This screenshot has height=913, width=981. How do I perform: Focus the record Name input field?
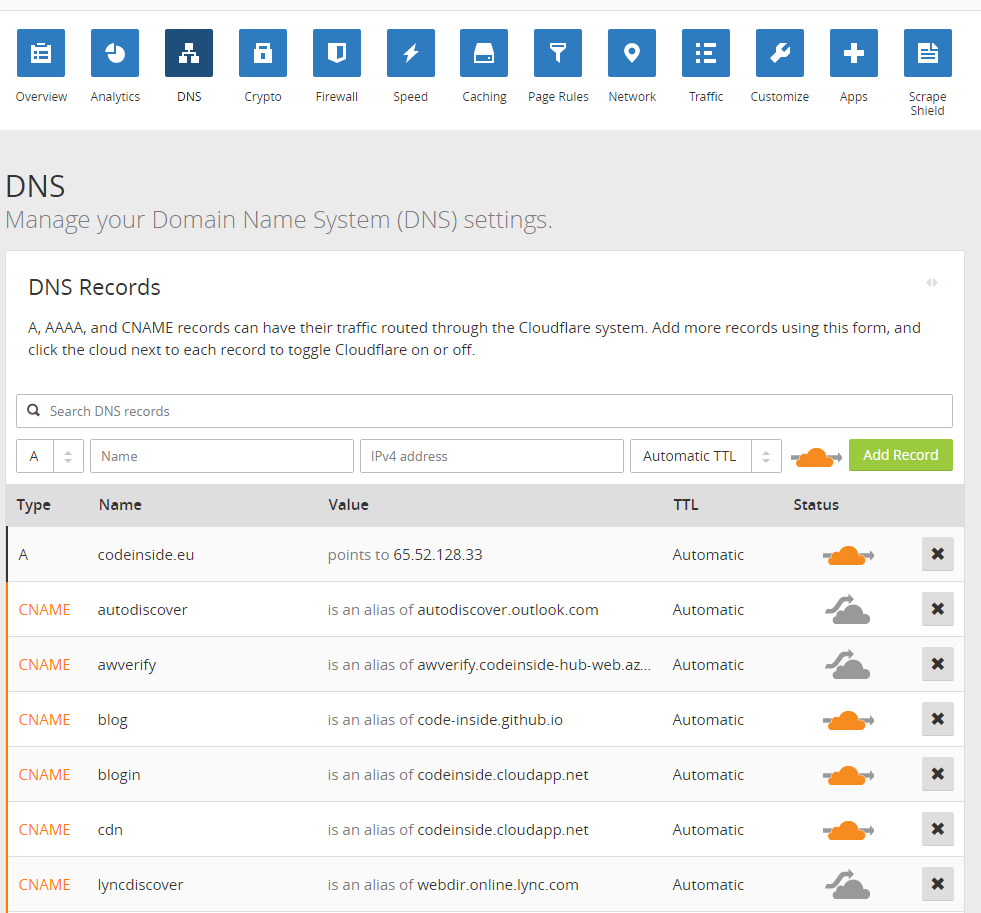(221, 456)
